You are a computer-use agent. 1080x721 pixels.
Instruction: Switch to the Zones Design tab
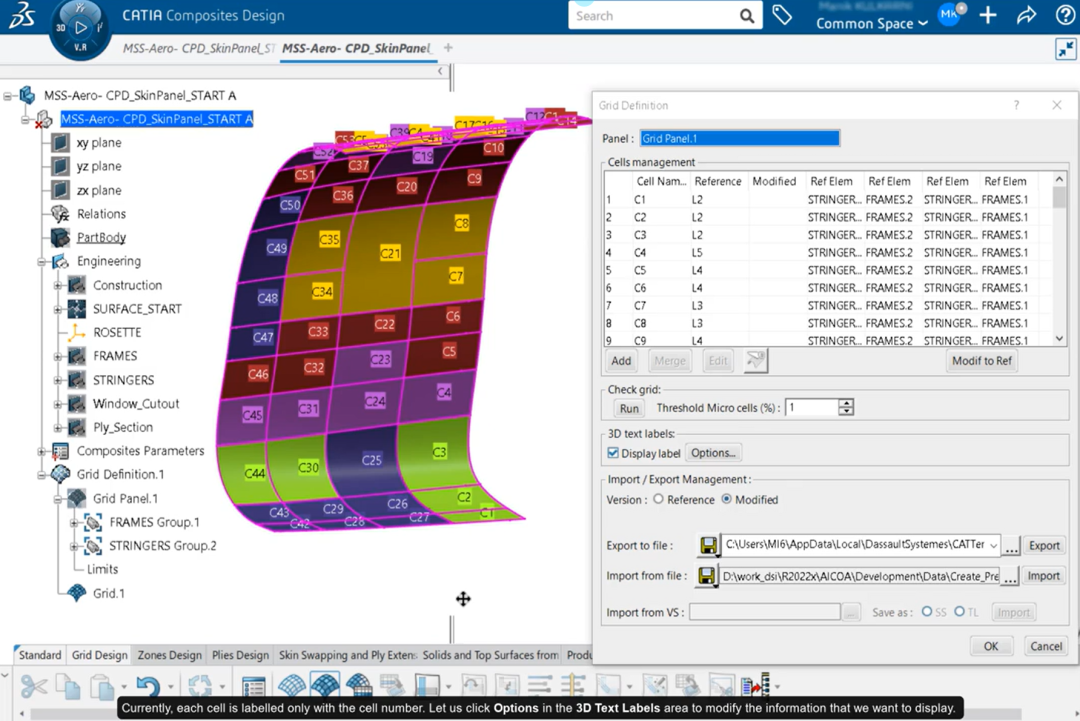coord(169,655)
